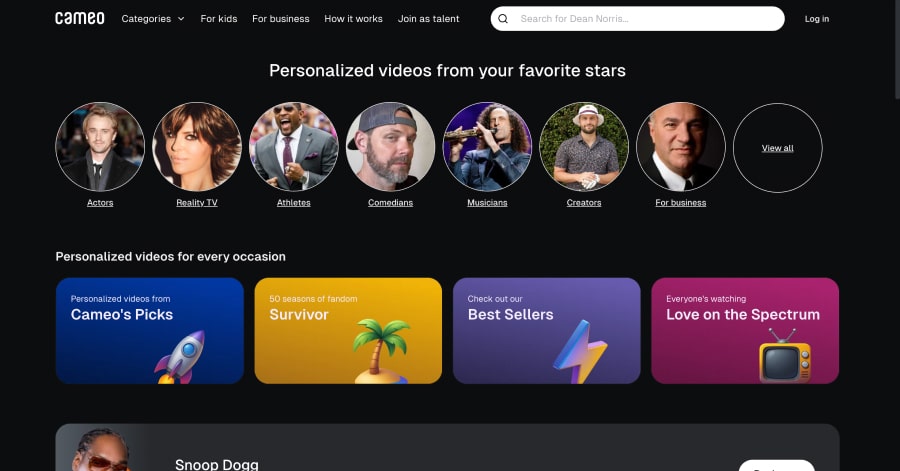Viewport: 900px width, 471px height.
Task: Click the Athletes text link
Action: [294, 203]
